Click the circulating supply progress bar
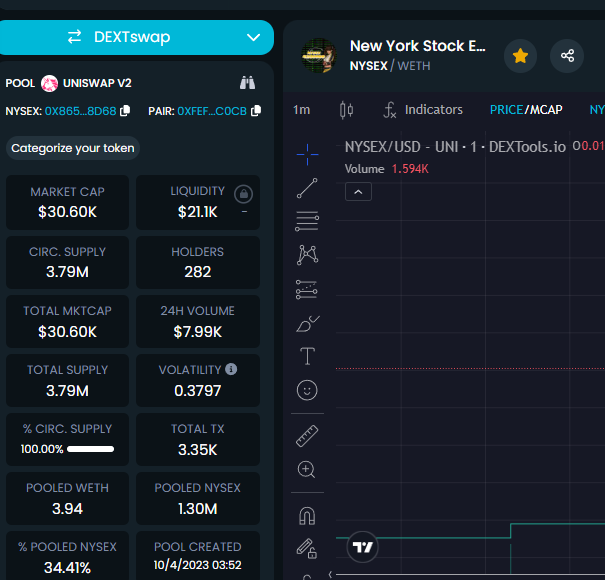This screenshot has height=580, width=605. tap(90, 449)
